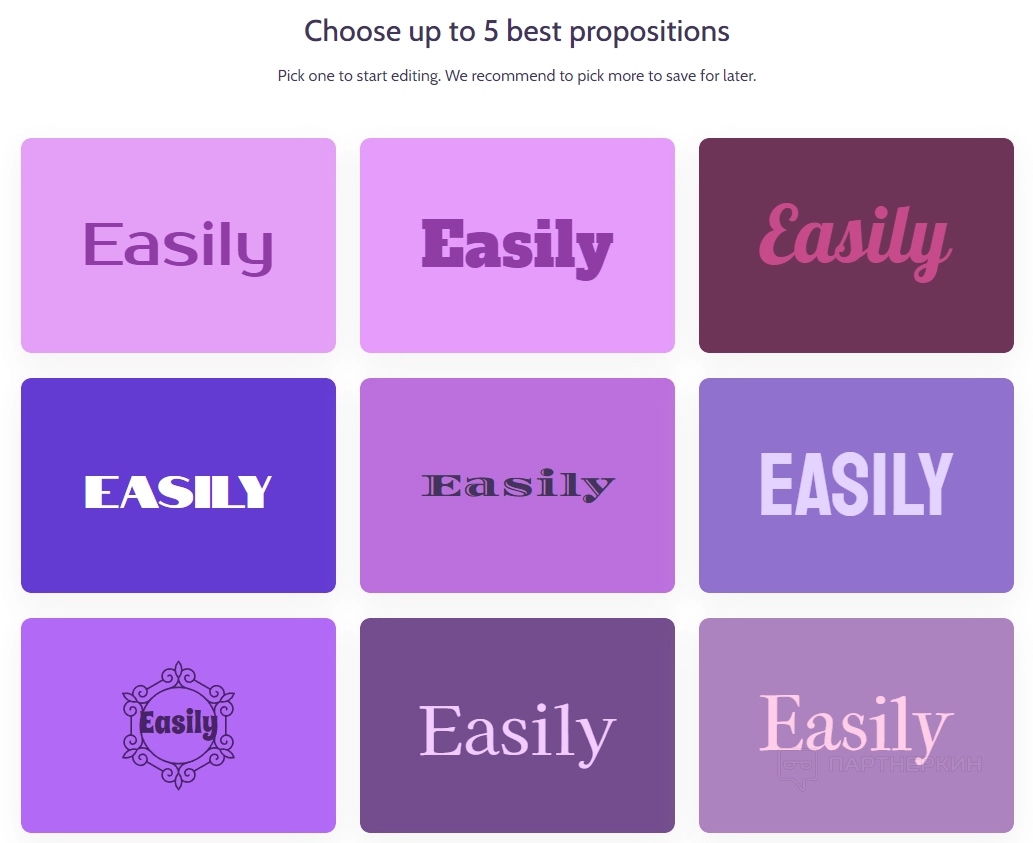
Task: Click the bold purple slab Easily wordmark
Action: click(x=517, y=245)
